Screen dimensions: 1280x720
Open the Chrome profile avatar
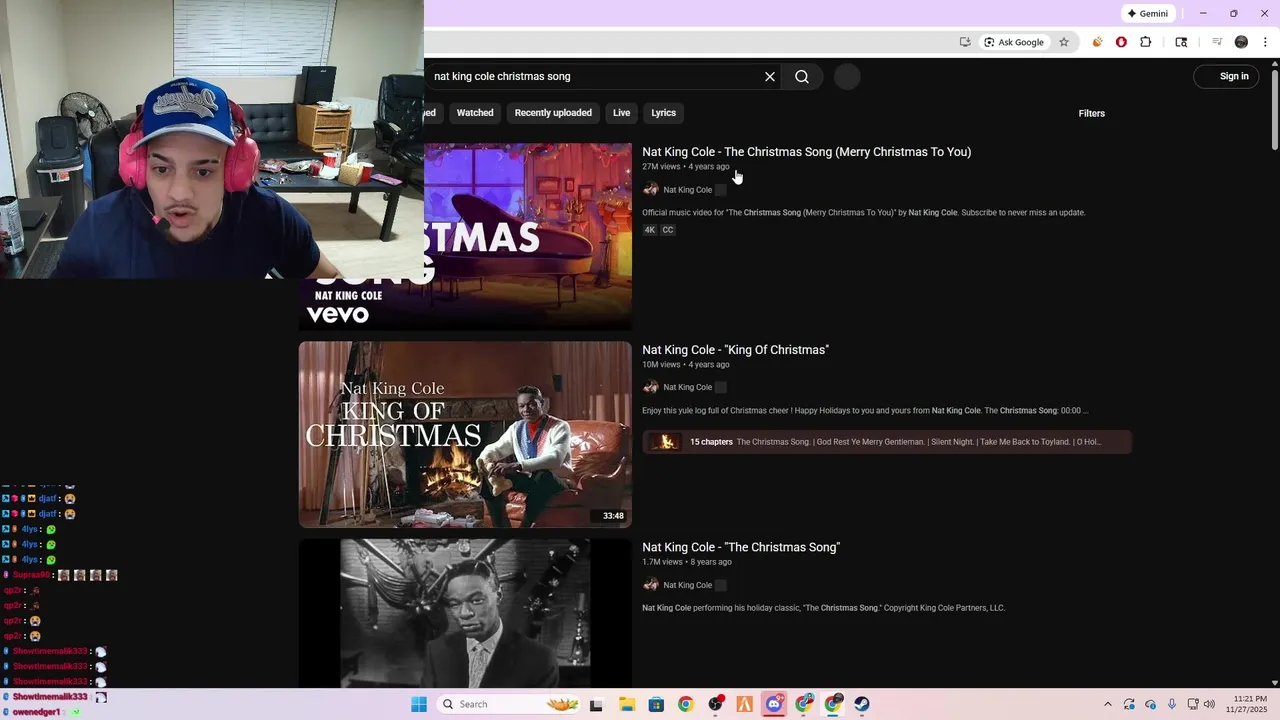[1241, 42]
